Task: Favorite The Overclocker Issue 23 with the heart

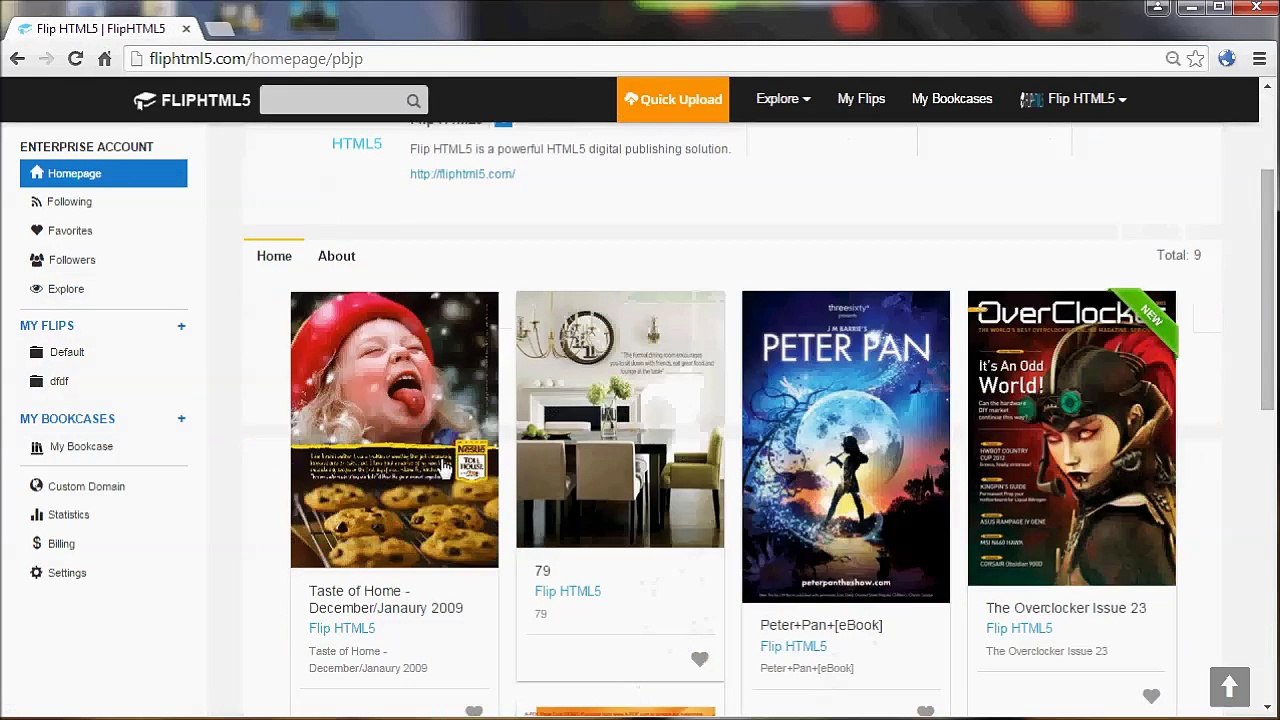Action: 1152,696
